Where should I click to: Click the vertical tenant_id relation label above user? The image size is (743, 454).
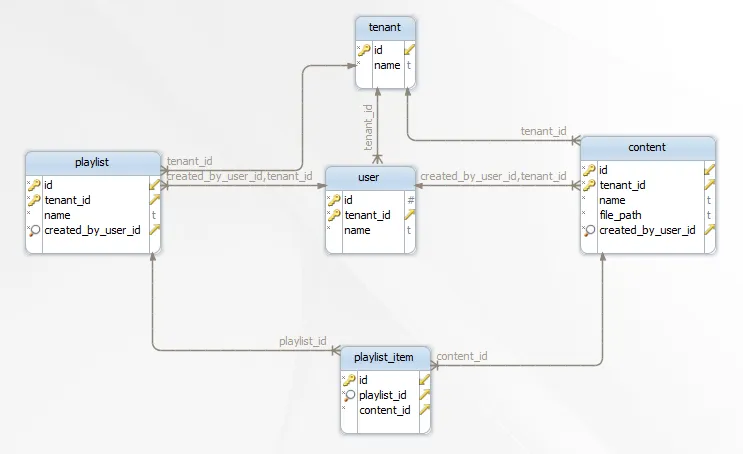coord(368,127)
